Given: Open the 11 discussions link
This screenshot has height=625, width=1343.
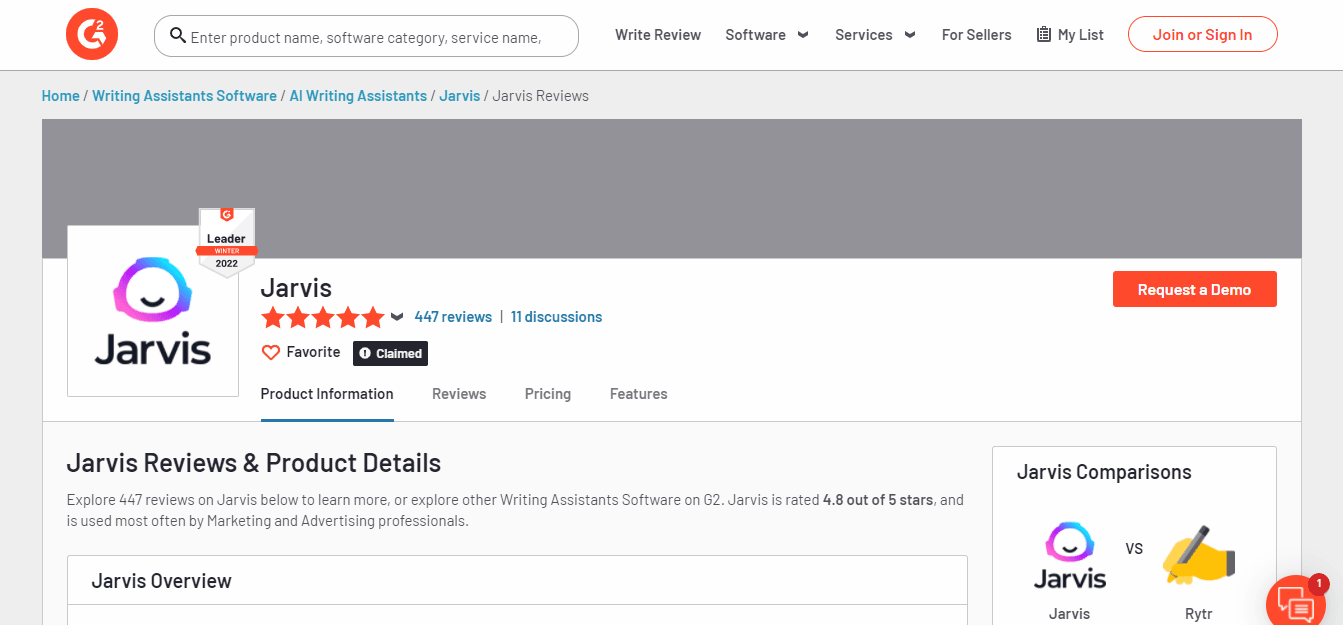Looking at the screenshot, I should click(x=556, y=317).
